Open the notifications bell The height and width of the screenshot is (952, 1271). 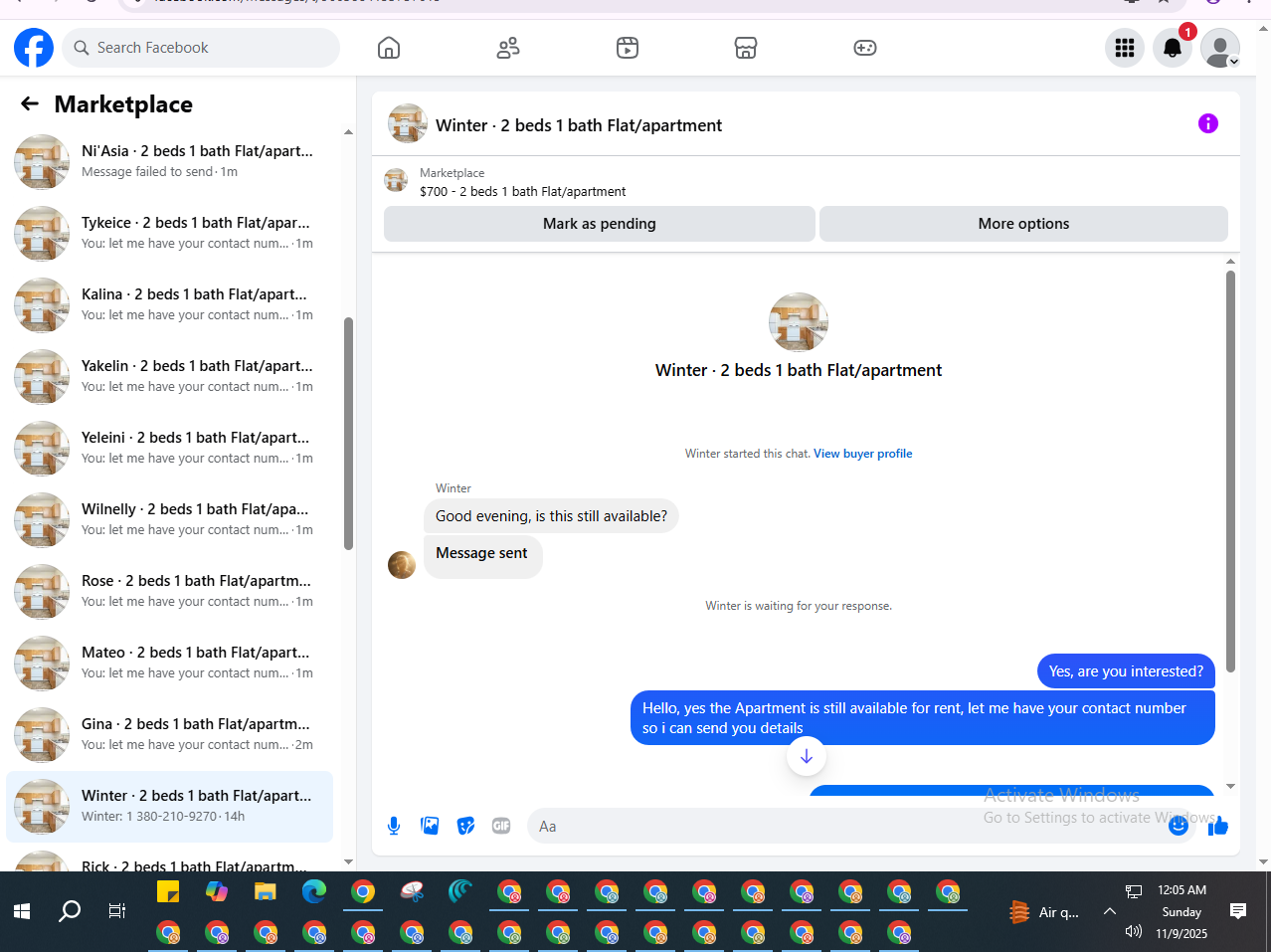1173,48
